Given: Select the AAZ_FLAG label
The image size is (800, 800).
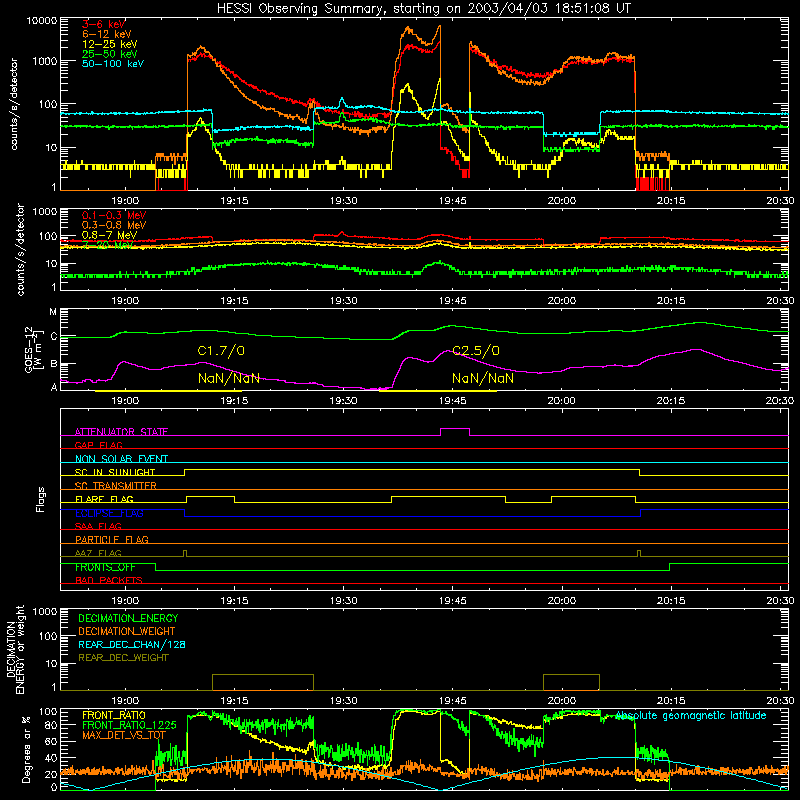Looking at the screenshot, I should [98, 553].
